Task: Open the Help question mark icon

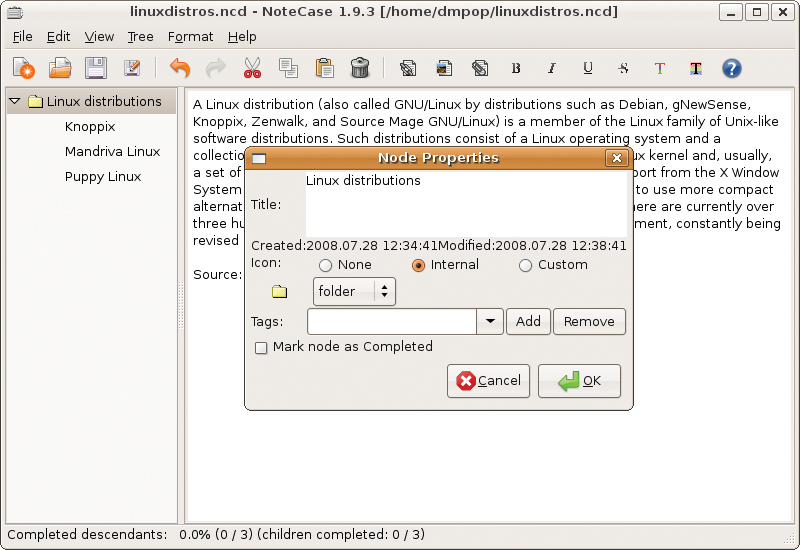Action: (x=732, y=68)
